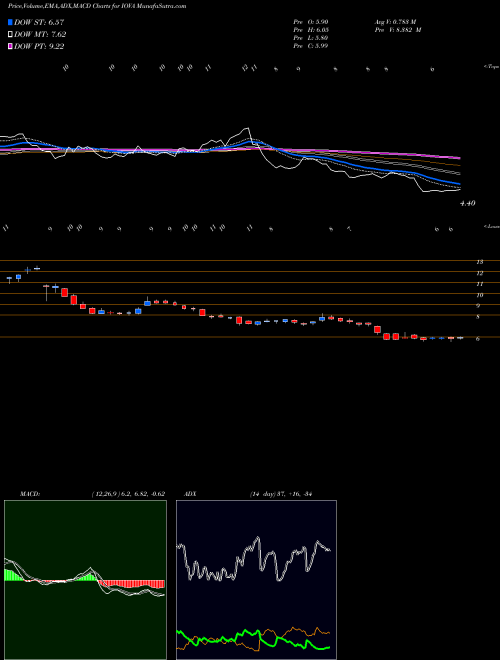Click the chart title mentioning MunafaSutra.com
Viewport: 500px width, 660px height.
tap(97, 6)
